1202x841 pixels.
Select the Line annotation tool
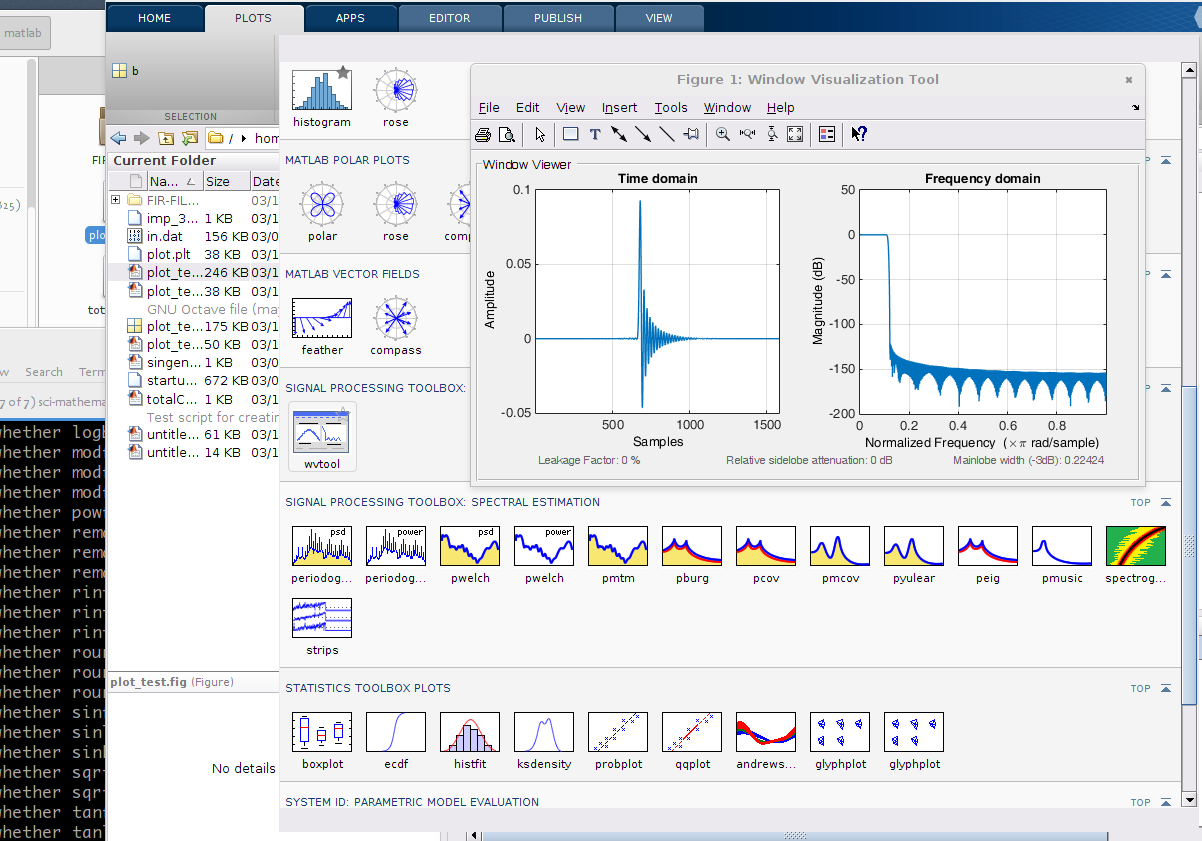pos(667,134)
